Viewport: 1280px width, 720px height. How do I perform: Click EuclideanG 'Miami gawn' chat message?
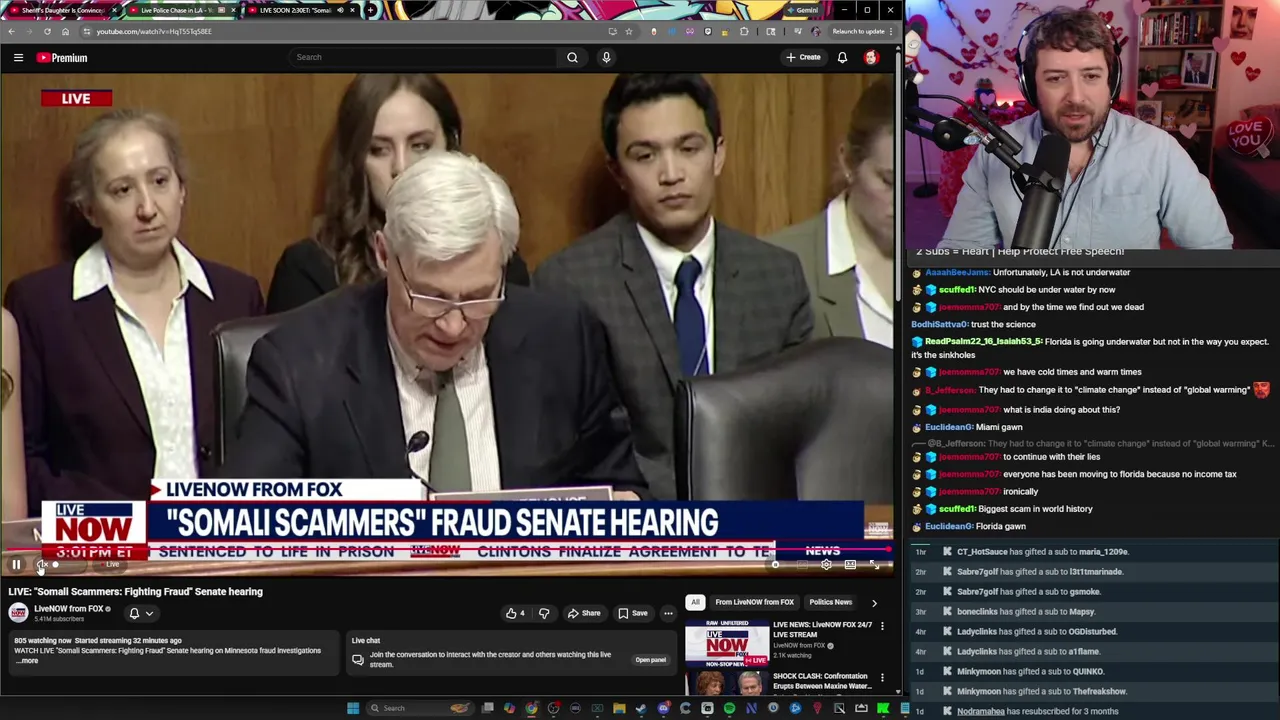pyautogui.click(x=968, y=427)
